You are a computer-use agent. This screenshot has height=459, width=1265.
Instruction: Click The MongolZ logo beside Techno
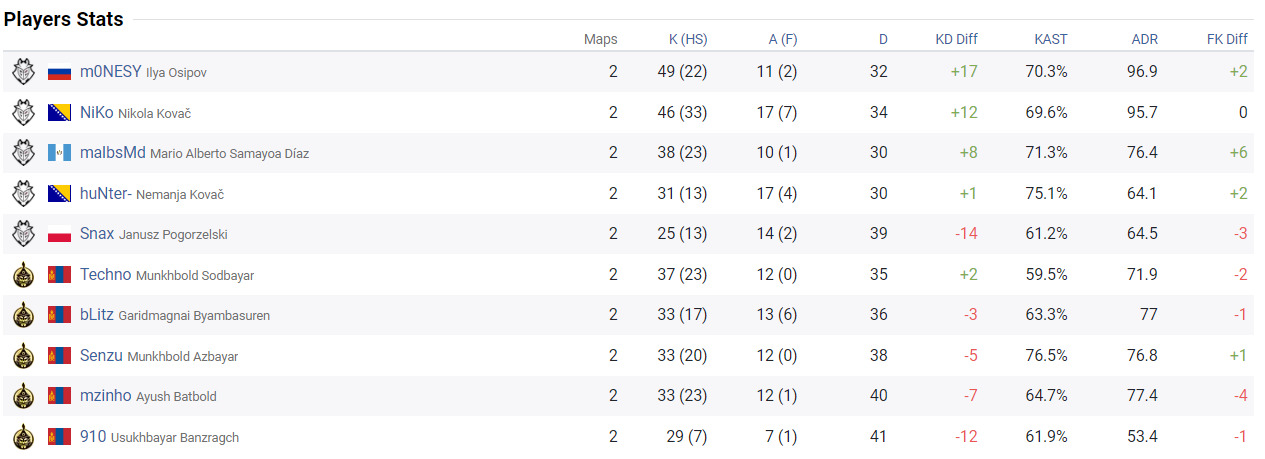23,275
